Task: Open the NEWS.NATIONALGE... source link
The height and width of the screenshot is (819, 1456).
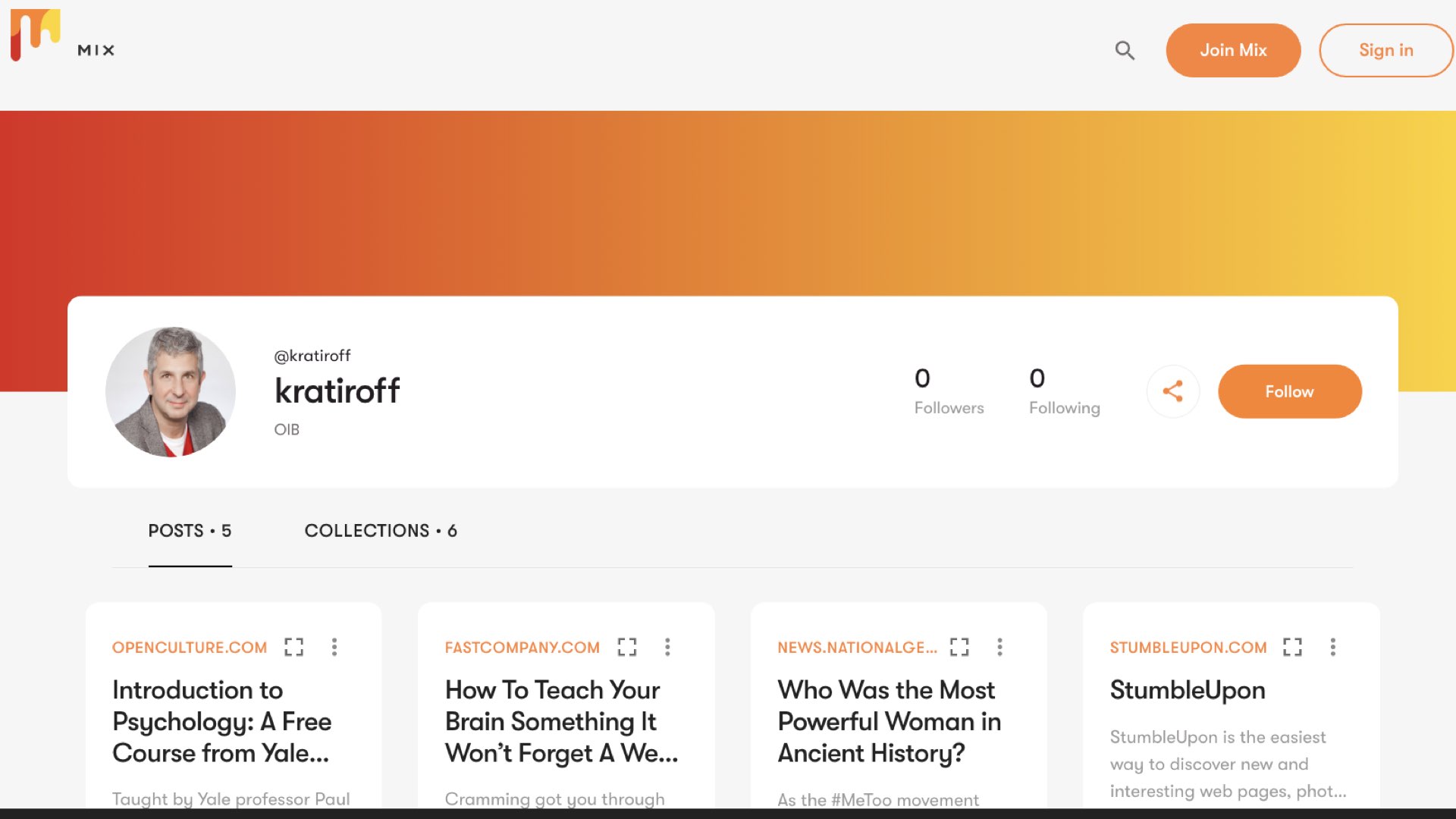Action: (x=858, y=648)
